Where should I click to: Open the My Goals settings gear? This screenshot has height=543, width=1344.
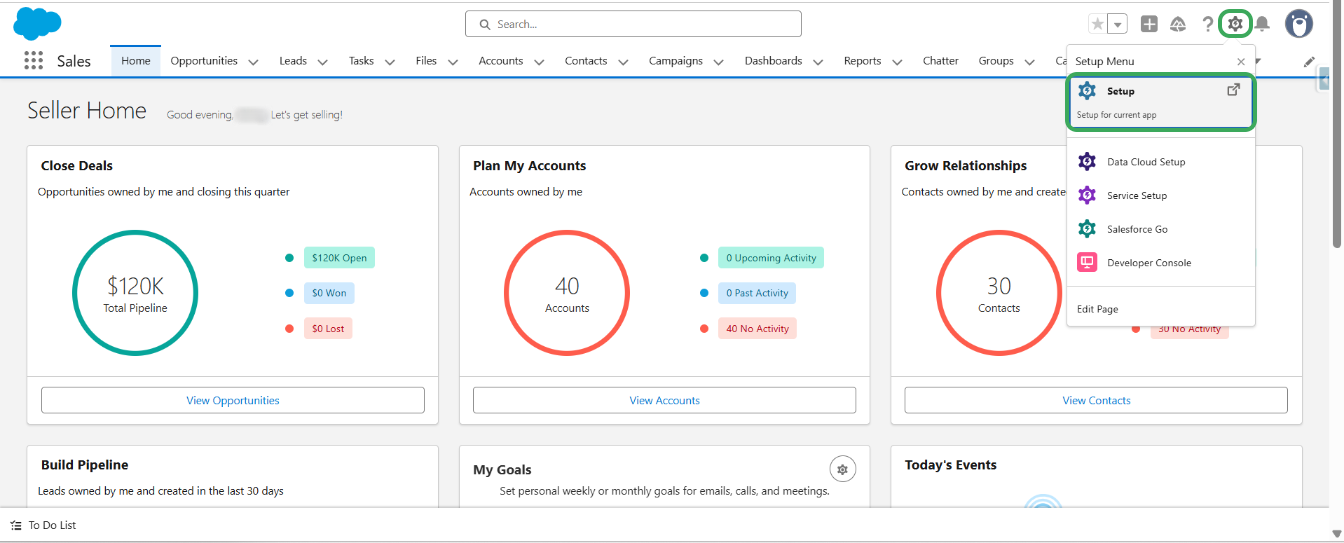pyautogui.click(x=843, y=469)
